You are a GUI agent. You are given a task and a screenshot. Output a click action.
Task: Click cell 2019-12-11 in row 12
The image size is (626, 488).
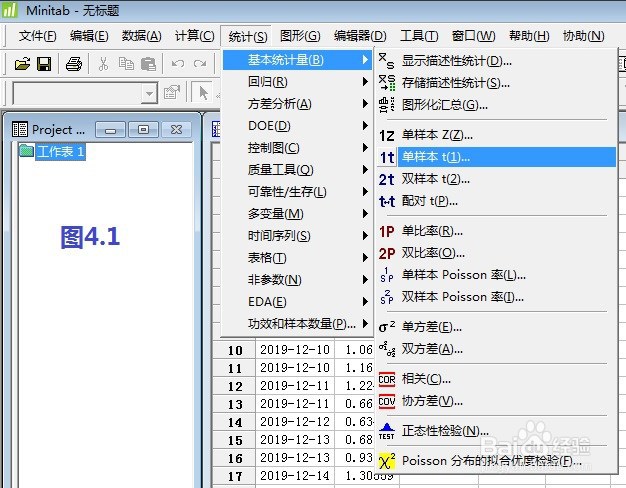295,385
